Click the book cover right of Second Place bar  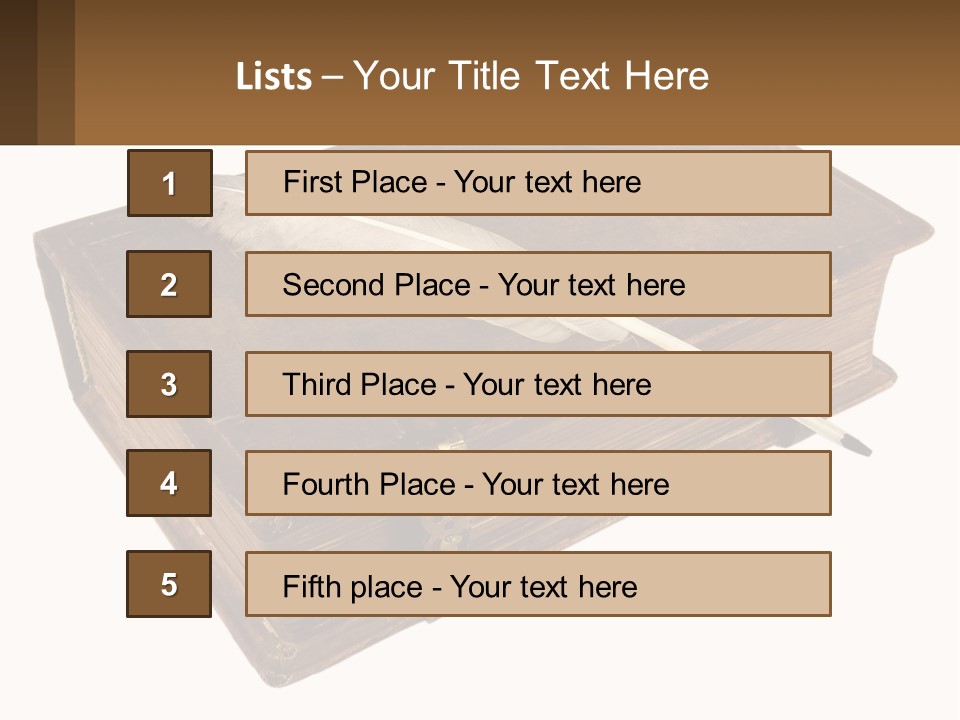(880, 290)
